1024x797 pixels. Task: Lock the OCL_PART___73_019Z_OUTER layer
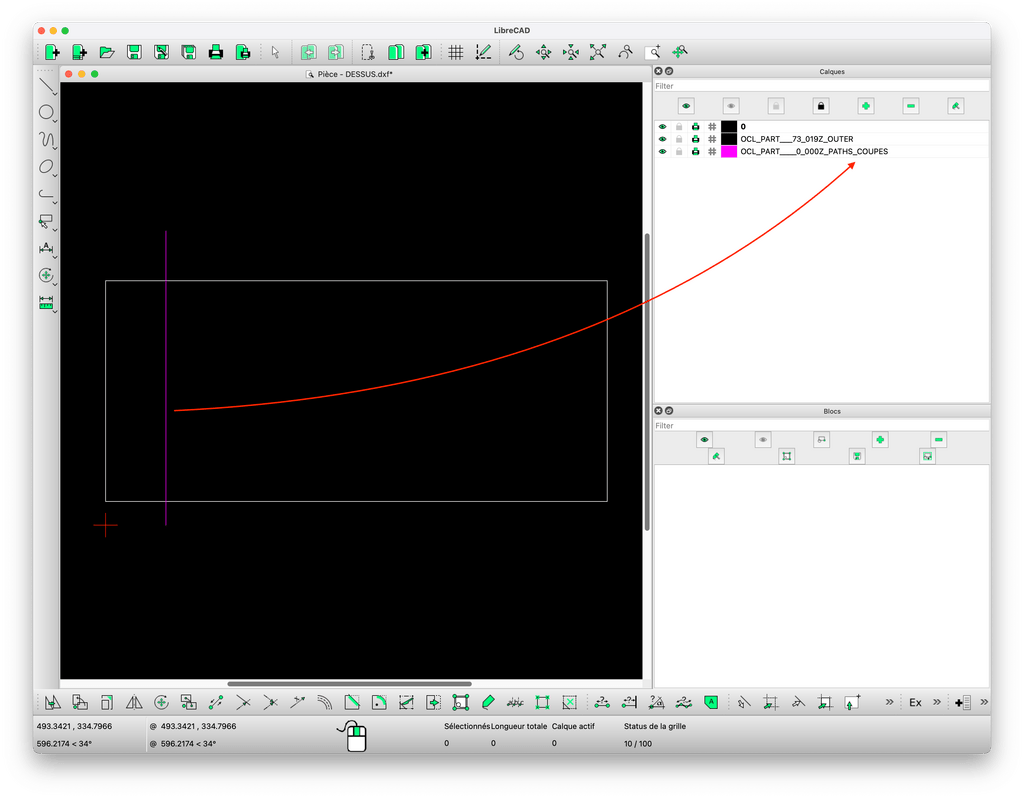679,139
